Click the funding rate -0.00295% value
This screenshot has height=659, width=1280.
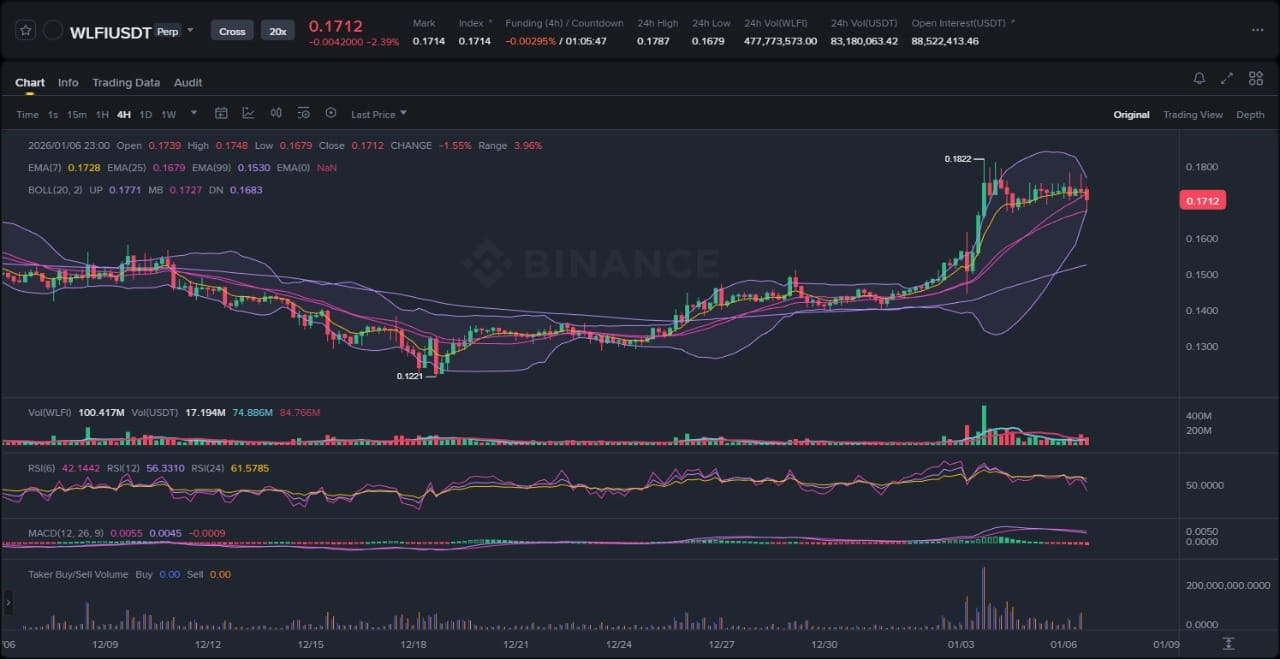click(x=529, y=41)
